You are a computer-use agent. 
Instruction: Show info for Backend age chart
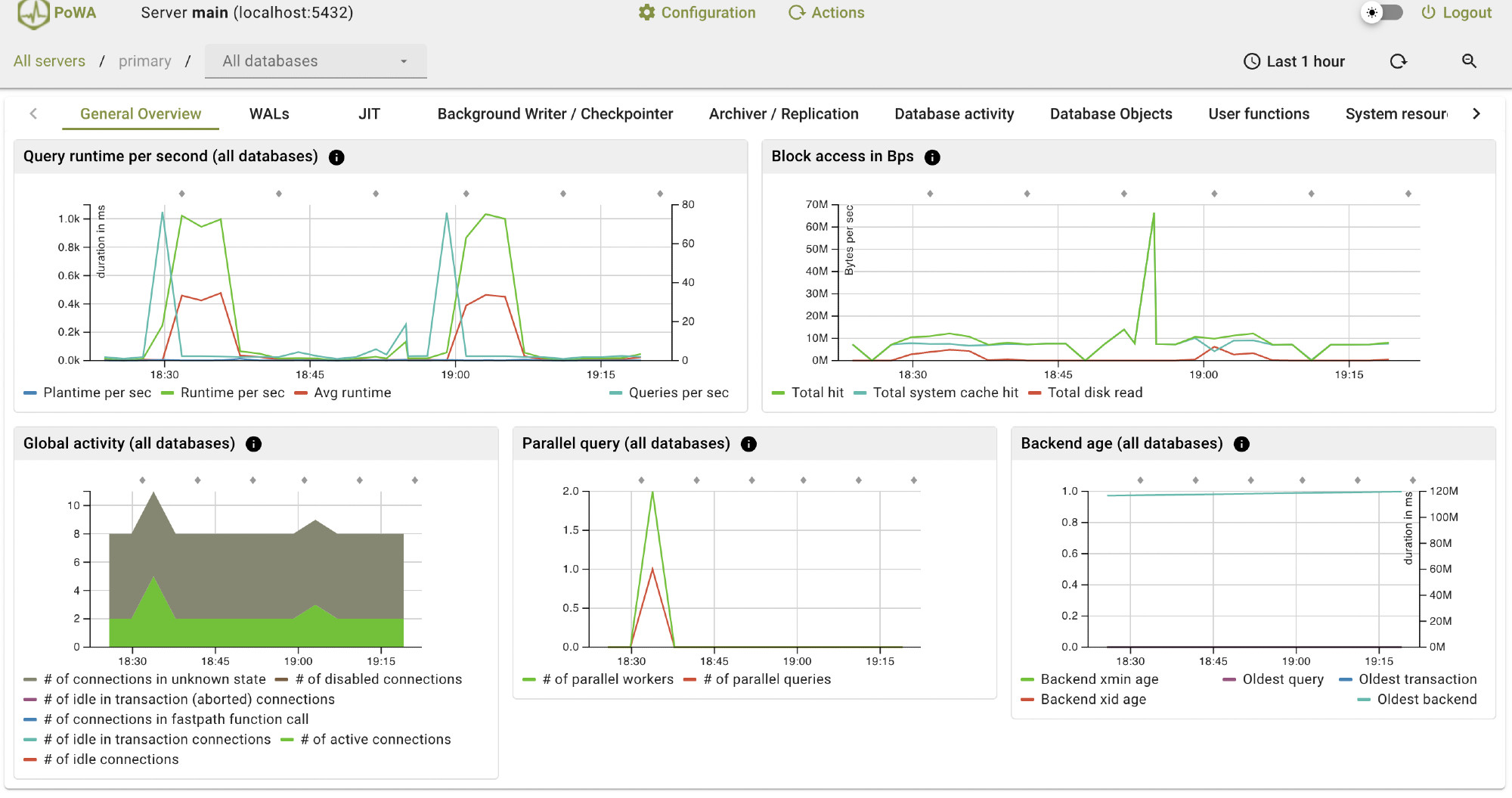pyautogui.click(x=1241, y=444)
